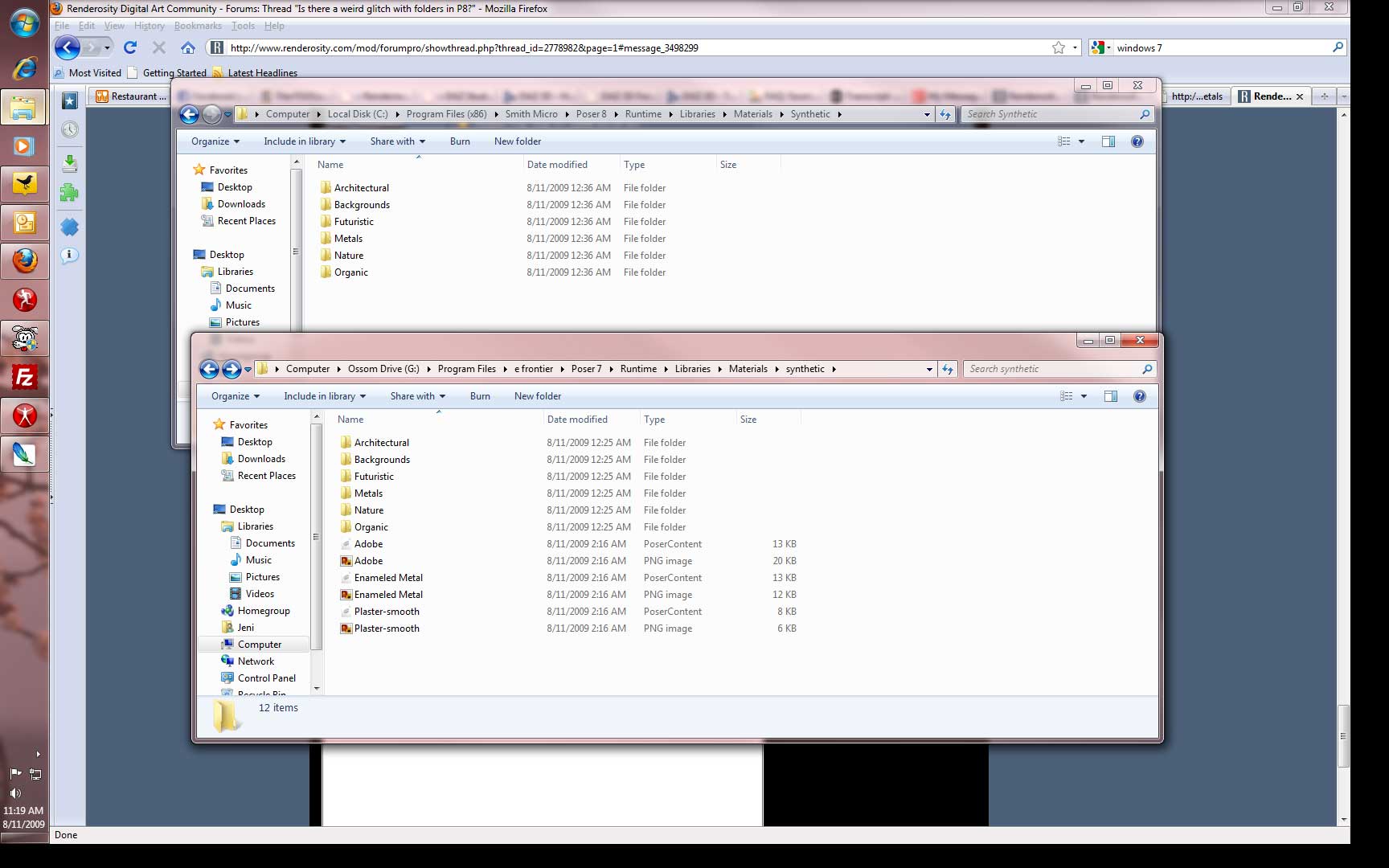Sort by Date modified in the Poser 7 window
Screen dimensions: 1389x868
577,420
